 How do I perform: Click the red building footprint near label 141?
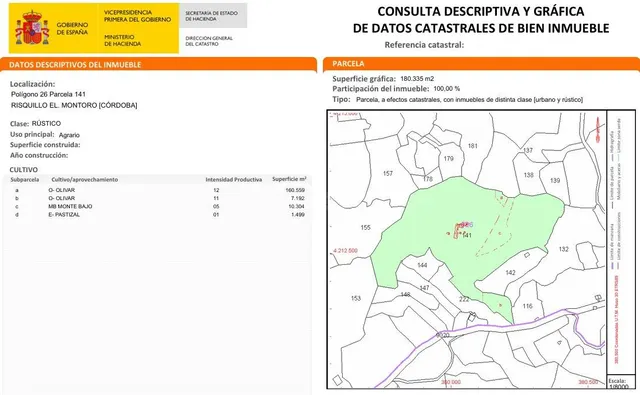pos(457,231)
